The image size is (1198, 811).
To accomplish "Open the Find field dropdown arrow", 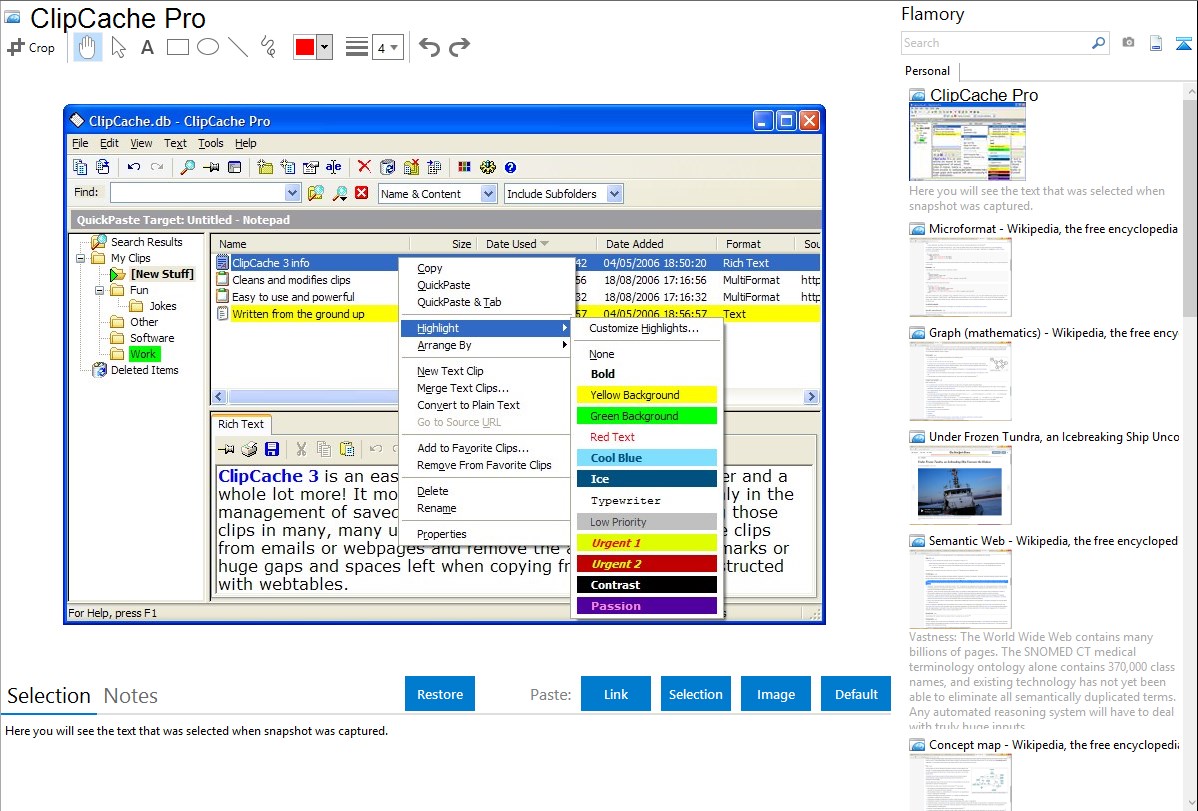I will [292, 193].
